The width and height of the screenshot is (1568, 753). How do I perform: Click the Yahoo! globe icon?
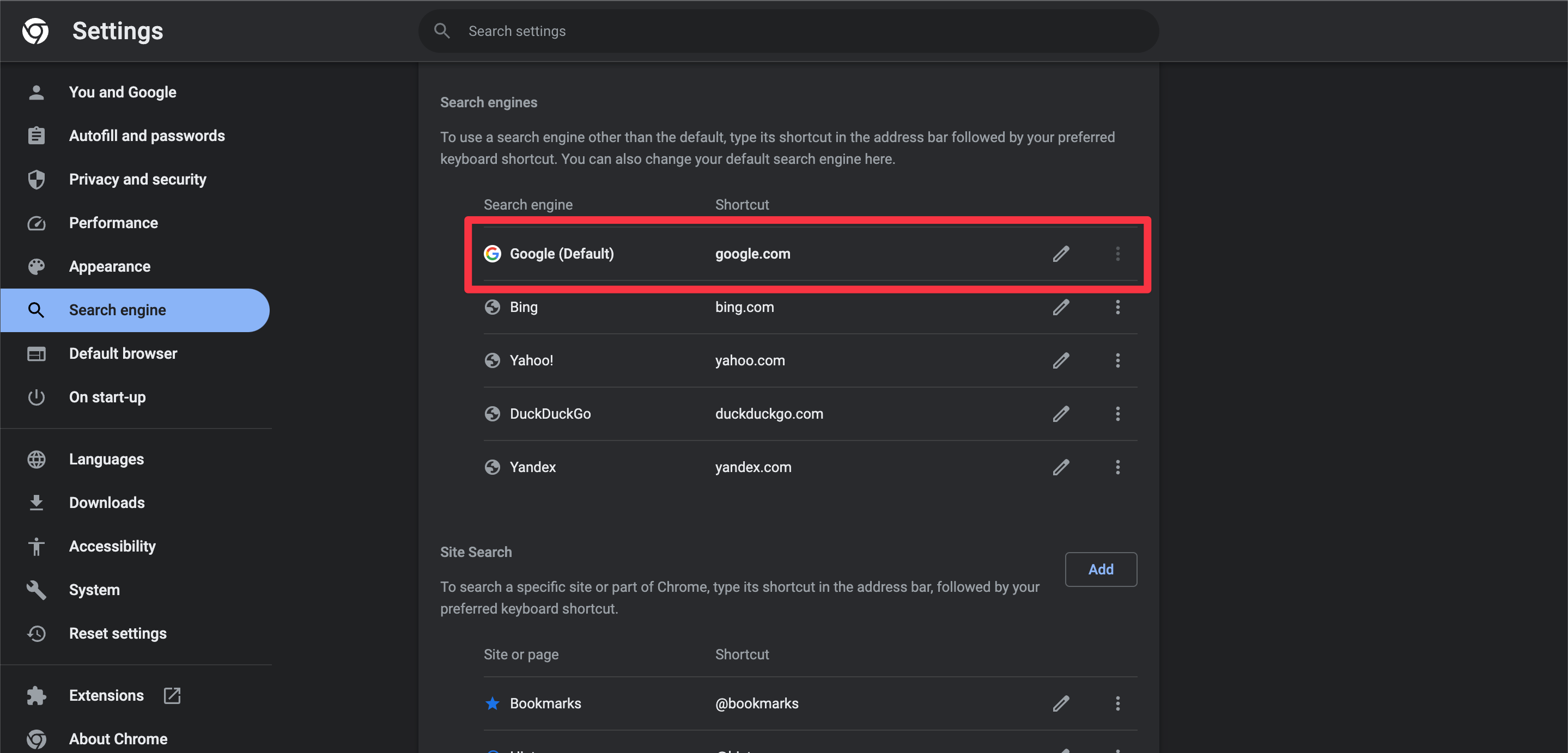(493, 360)
